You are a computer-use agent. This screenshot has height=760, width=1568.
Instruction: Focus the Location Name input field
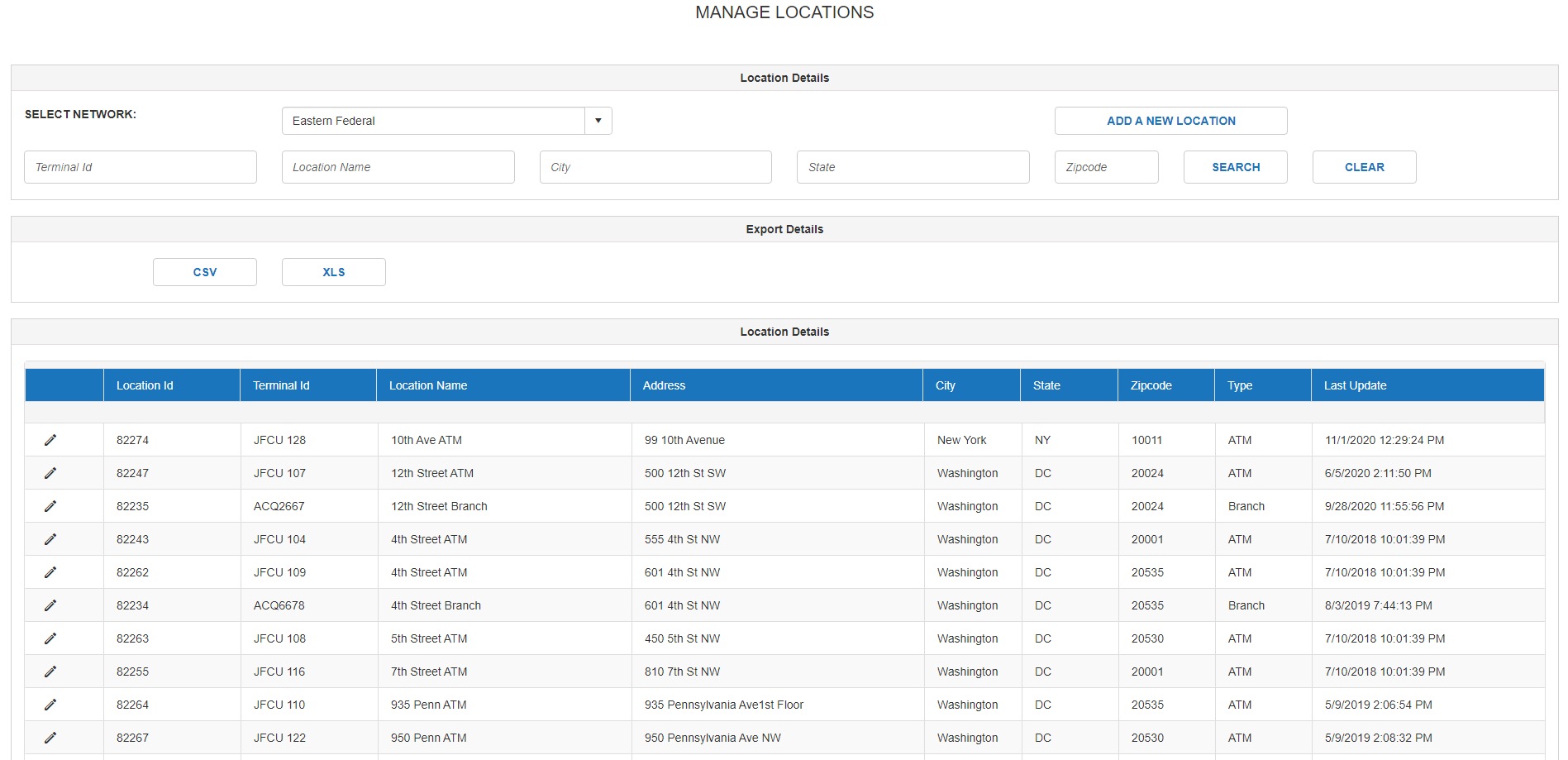[x=398, y=167]
